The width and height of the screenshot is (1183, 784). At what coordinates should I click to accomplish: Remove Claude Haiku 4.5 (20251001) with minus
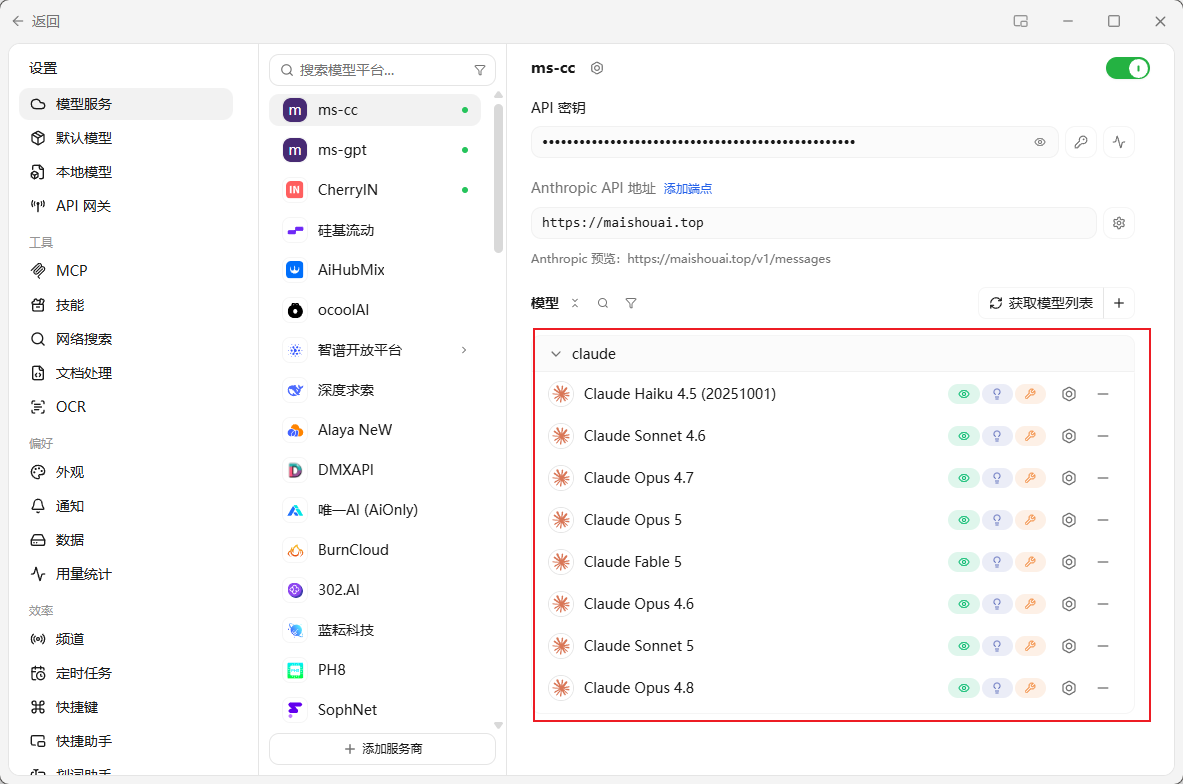tap(1103, 394)
